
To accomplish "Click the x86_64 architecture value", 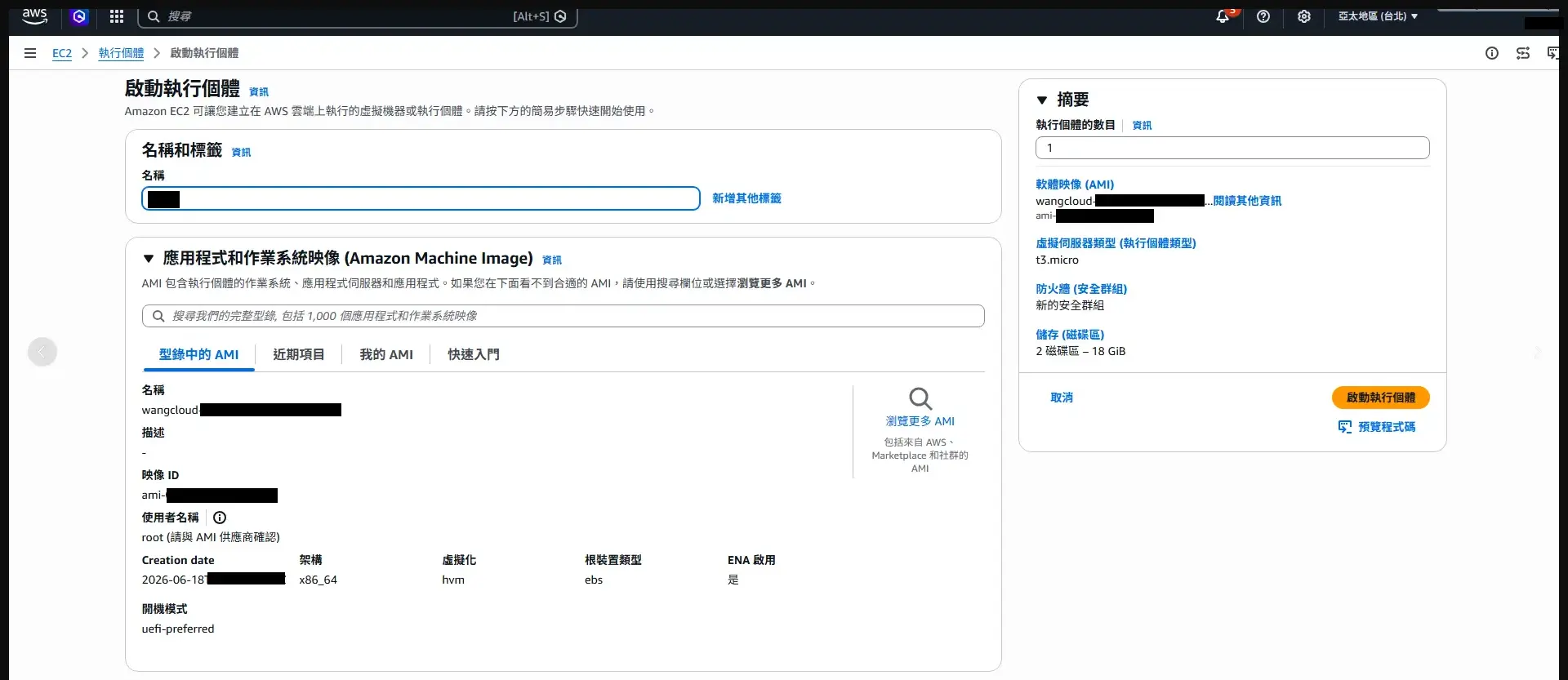I will click(x=318, y=580).
